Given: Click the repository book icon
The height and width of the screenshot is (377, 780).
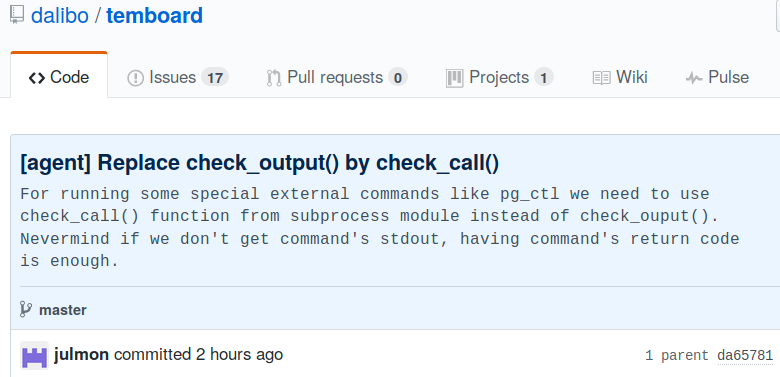Looking at the screenshot, I should pyautogui.click(x=16, y=15).
